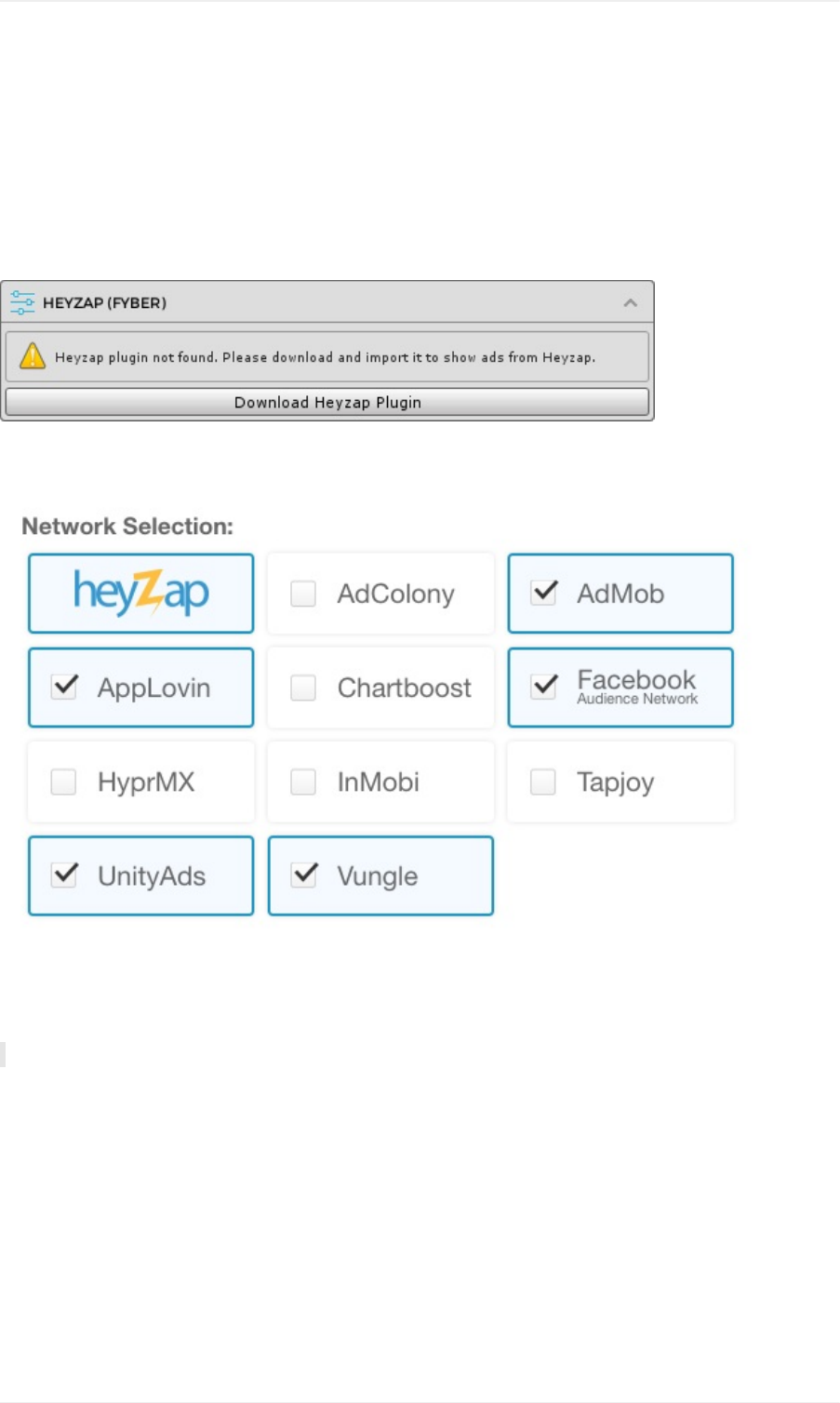
Task: Tick the Chartboost checkbox
Action: (x=303, y=688)
